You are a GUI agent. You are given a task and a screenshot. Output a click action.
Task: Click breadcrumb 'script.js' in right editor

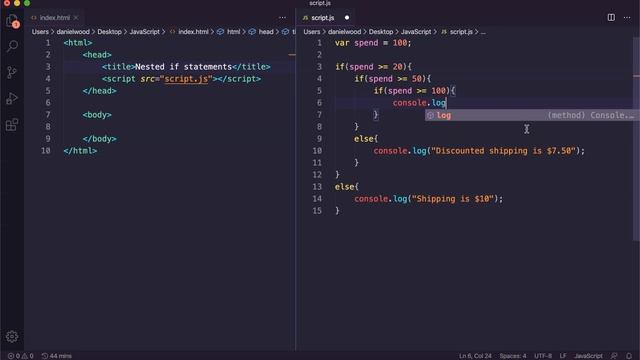click(x=461, y=31)
